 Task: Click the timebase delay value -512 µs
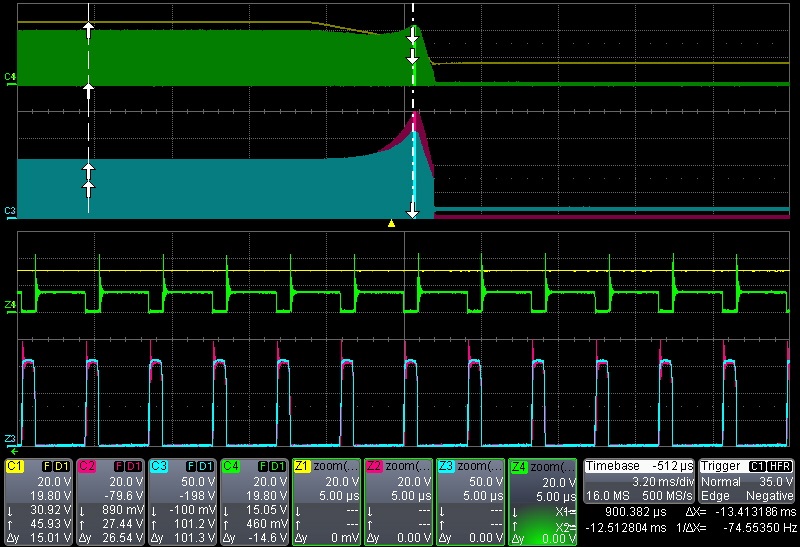tap(672, 466)
